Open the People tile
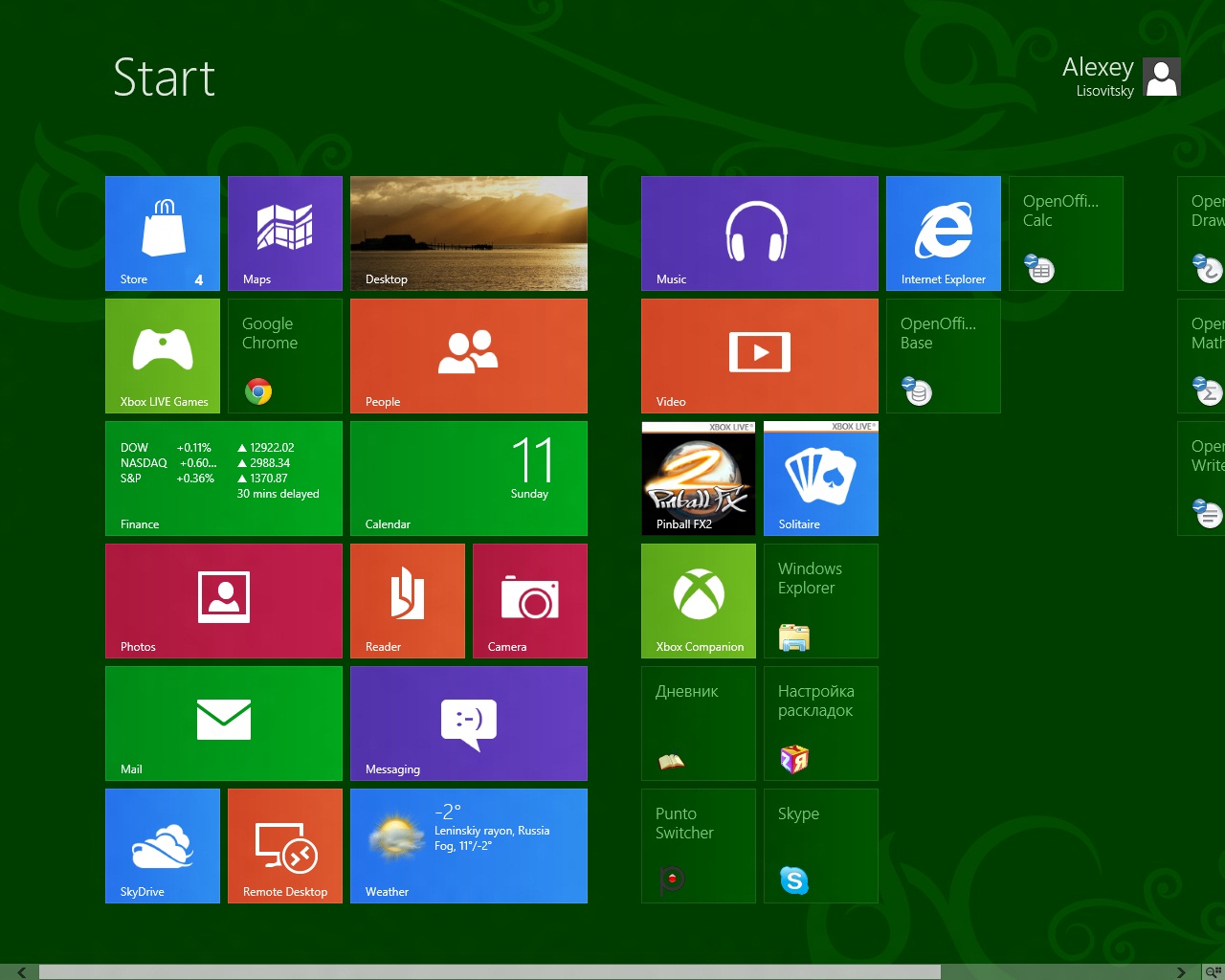Screen dimensions: 1225x980 click(x=469, y=356)
